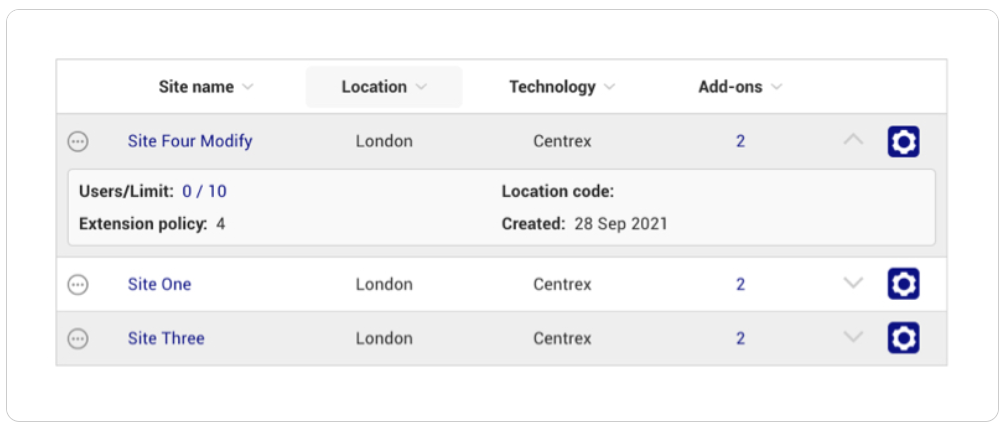Expand the Site Three row details
The height and width of the screenshot is (432, 1005).
point(853,336)
